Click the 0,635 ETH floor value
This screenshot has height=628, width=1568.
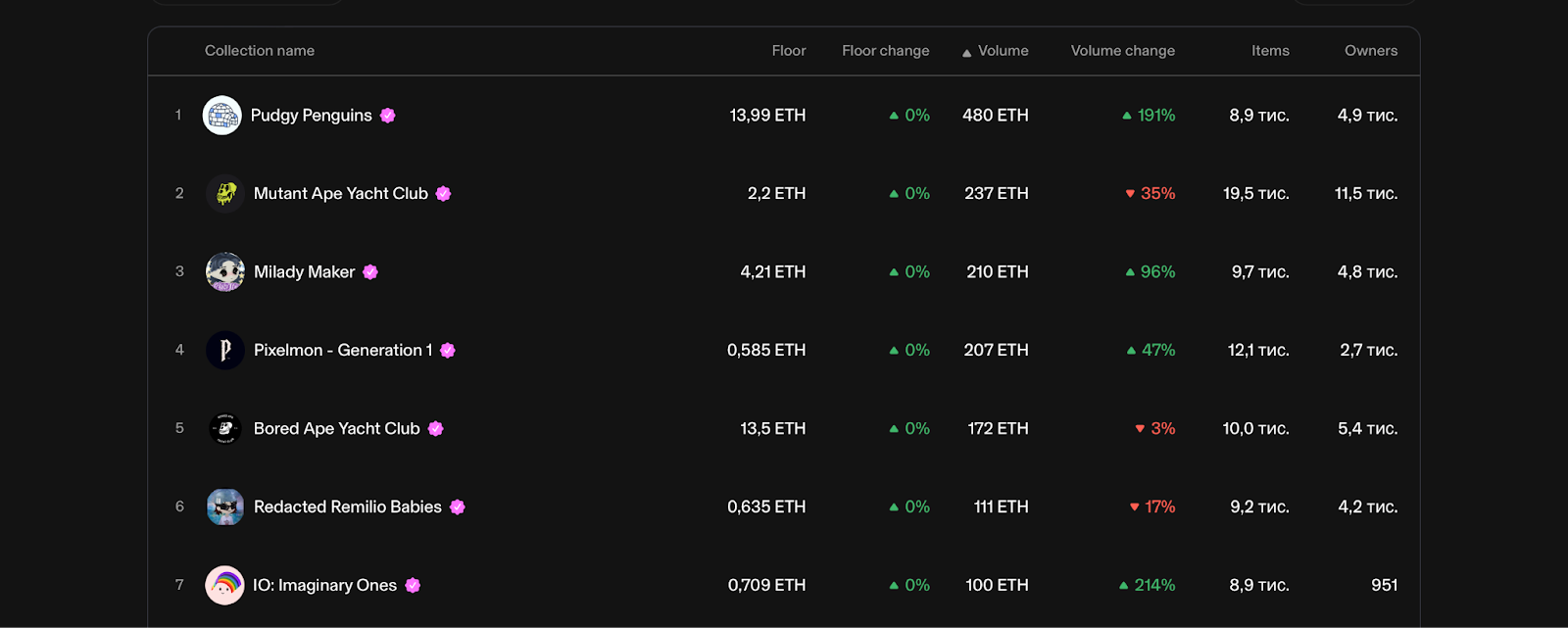(x=766, y=507)
